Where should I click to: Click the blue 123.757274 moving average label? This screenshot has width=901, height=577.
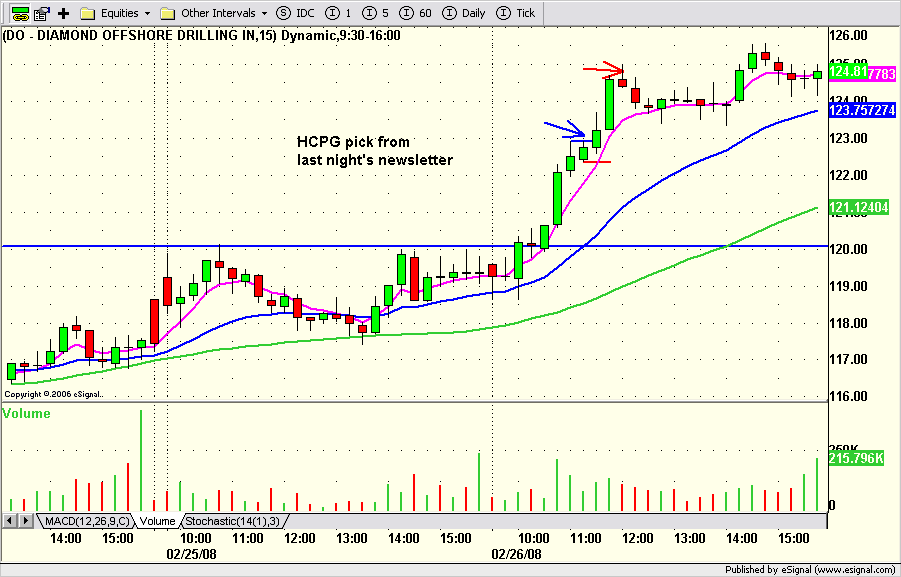(863, 110)
